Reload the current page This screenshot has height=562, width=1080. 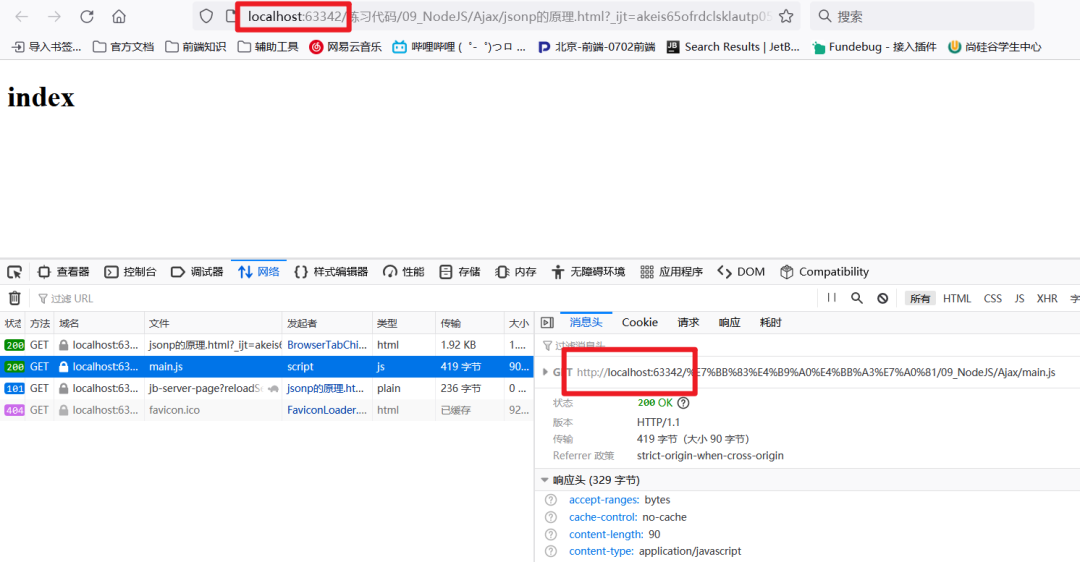87,17
